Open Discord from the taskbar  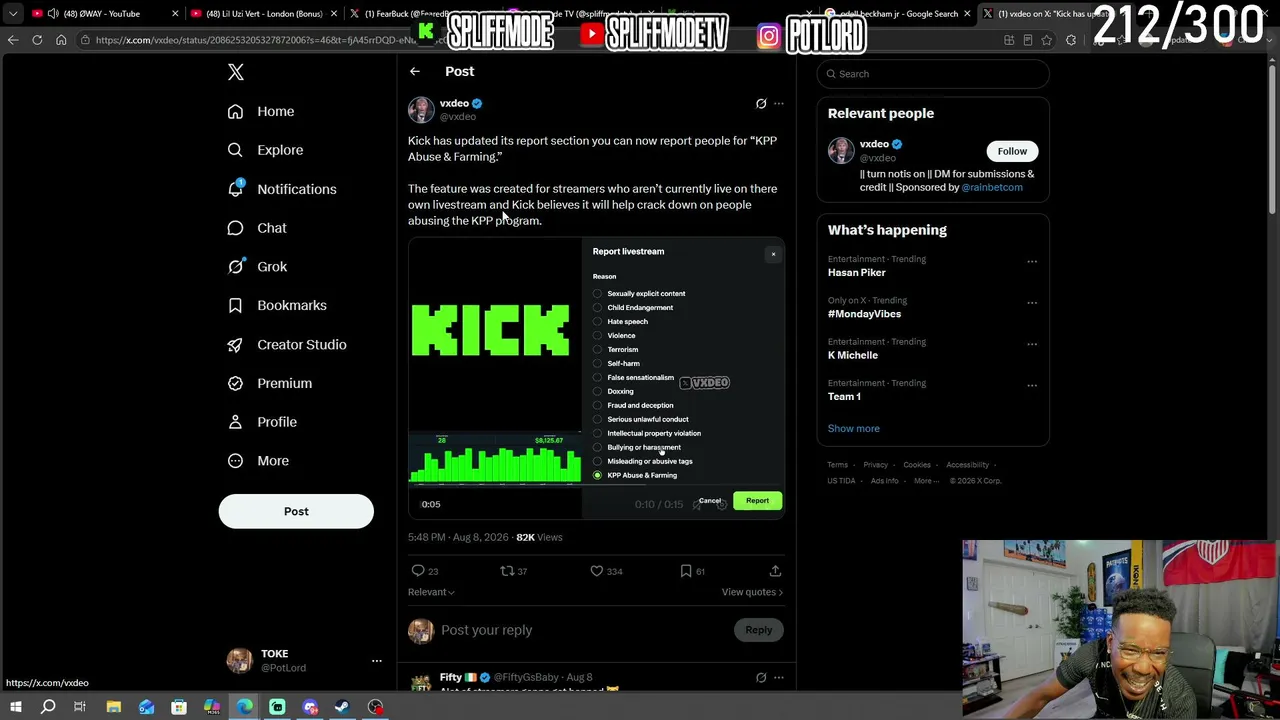[310, 707]
